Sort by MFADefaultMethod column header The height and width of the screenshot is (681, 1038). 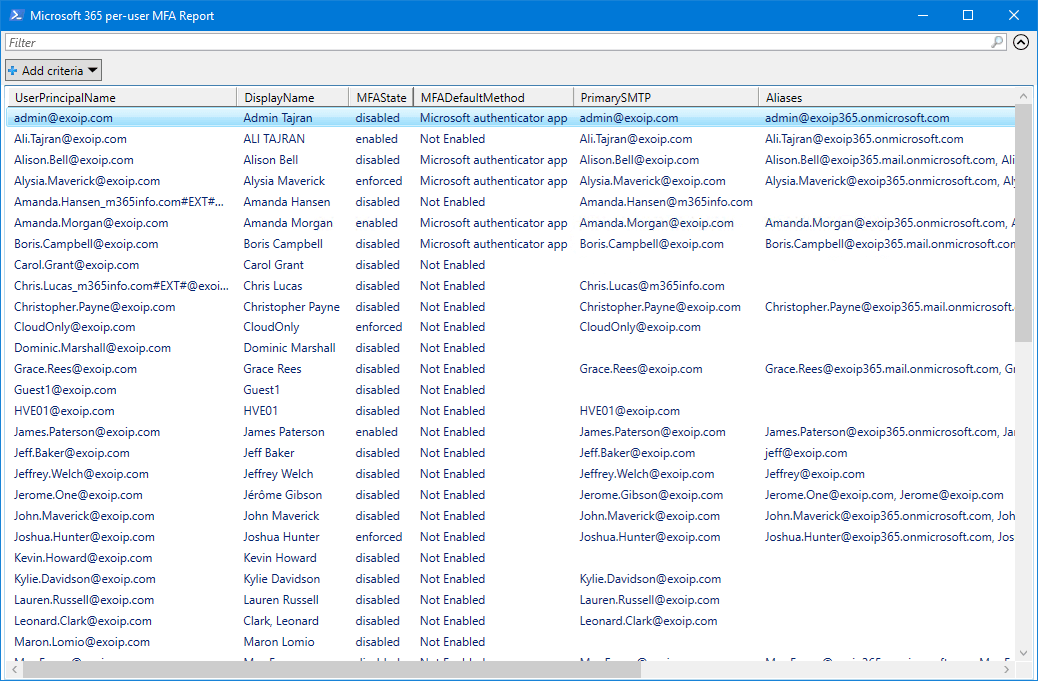pyautogui.click(x=493, y=97)
